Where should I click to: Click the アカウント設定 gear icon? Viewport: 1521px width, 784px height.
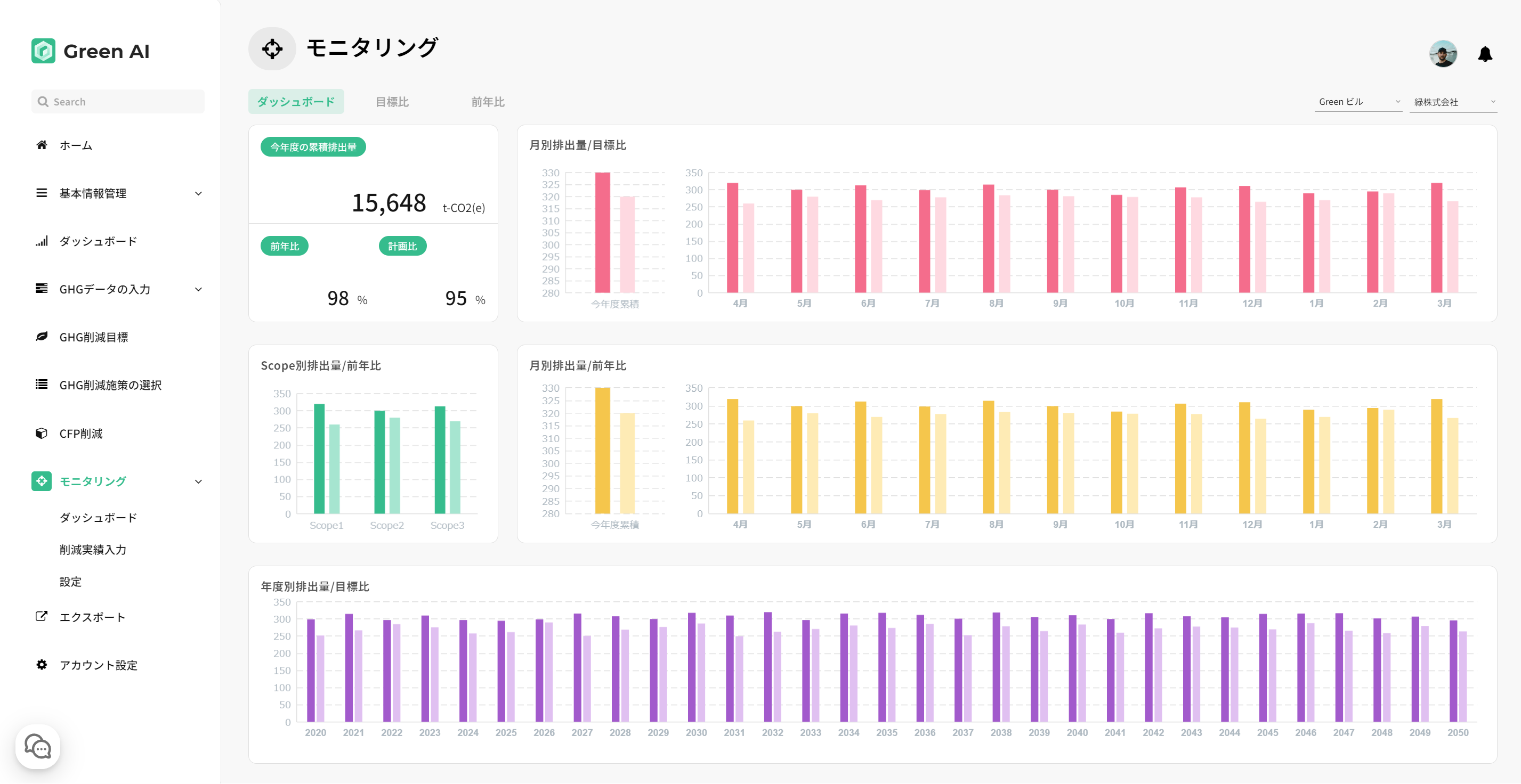[42, 665]
